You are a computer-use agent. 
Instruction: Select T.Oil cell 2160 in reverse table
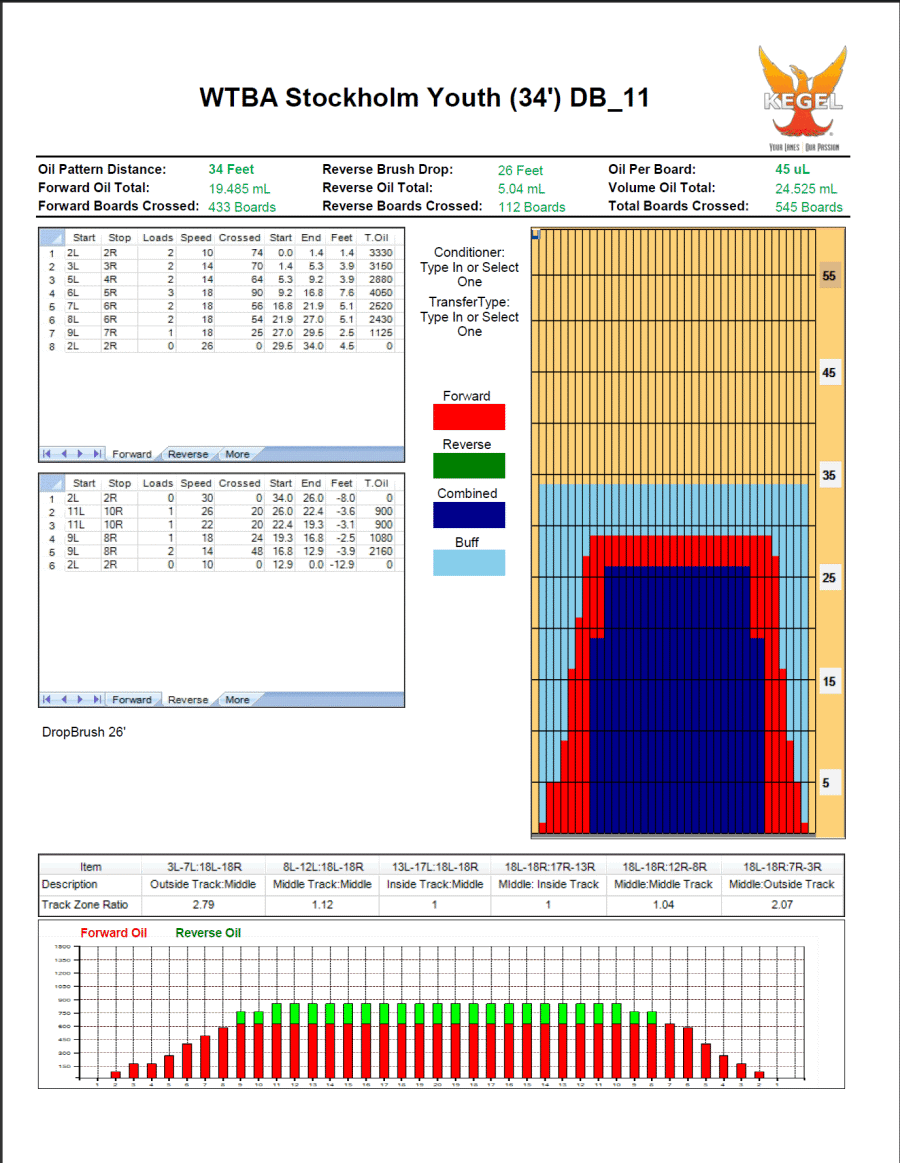[x=375, y=552]
